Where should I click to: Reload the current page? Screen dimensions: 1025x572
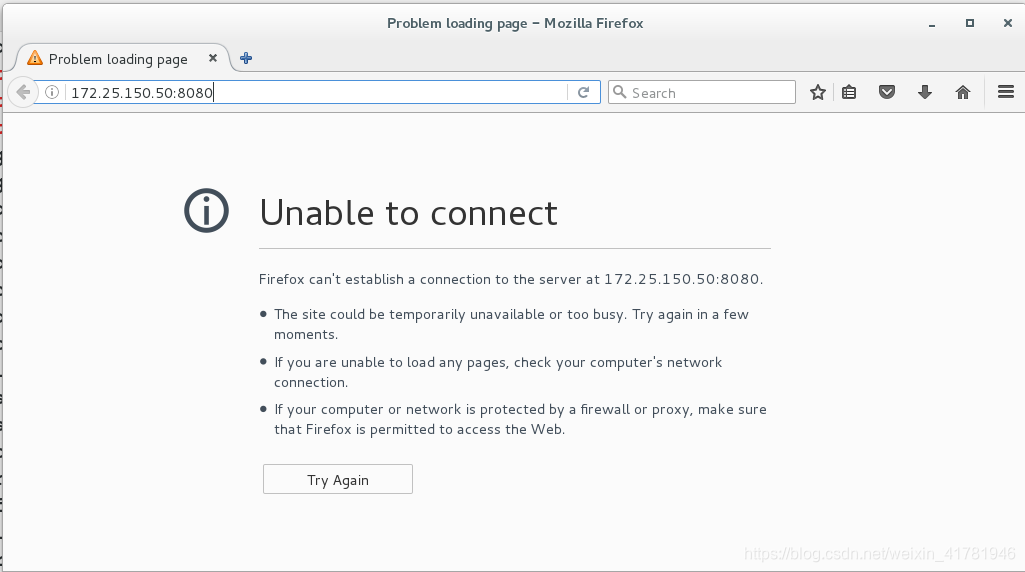584,92
